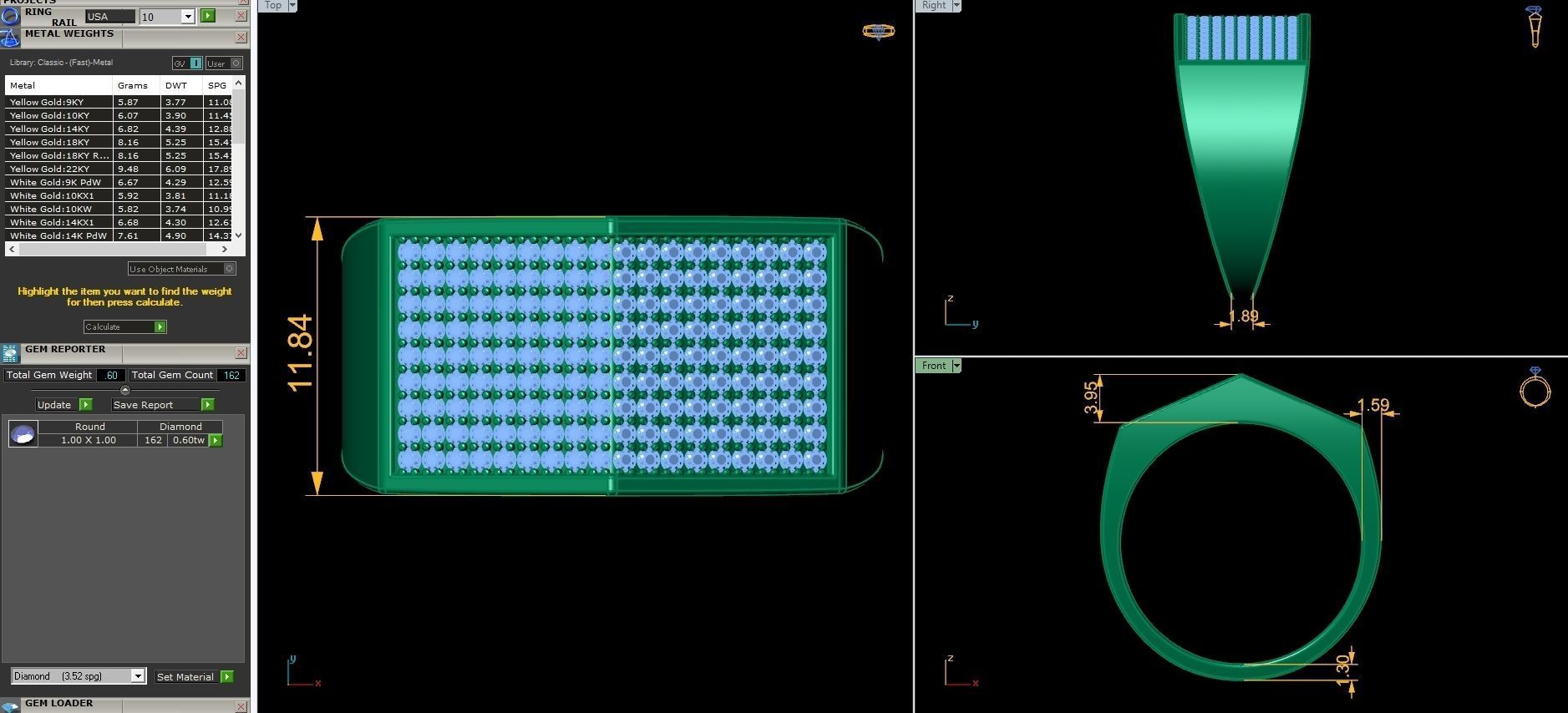
Task: Apply ring rail size with green arrow
Action: (207, 16)
